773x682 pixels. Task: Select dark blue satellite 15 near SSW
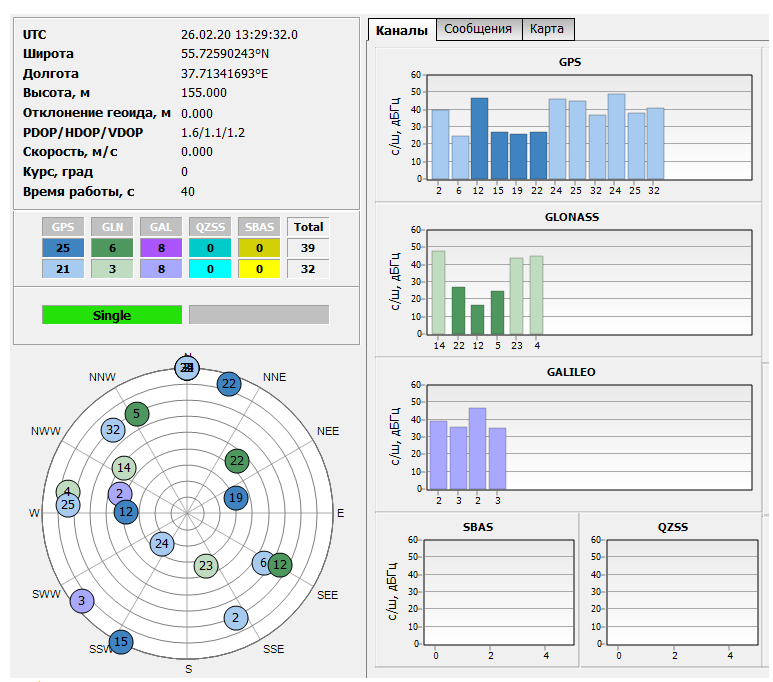[121, 642]
